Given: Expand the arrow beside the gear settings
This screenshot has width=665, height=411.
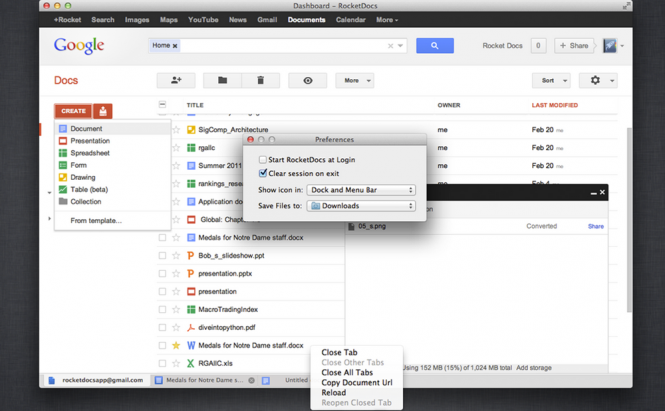Looking at the screenshot, I should [612, 81].
